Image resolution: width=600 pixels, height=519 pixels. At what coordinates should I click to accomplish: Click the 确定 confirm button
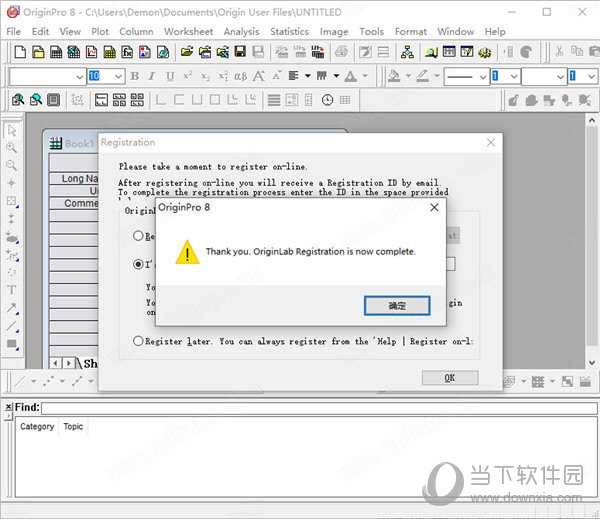point(397,306)
